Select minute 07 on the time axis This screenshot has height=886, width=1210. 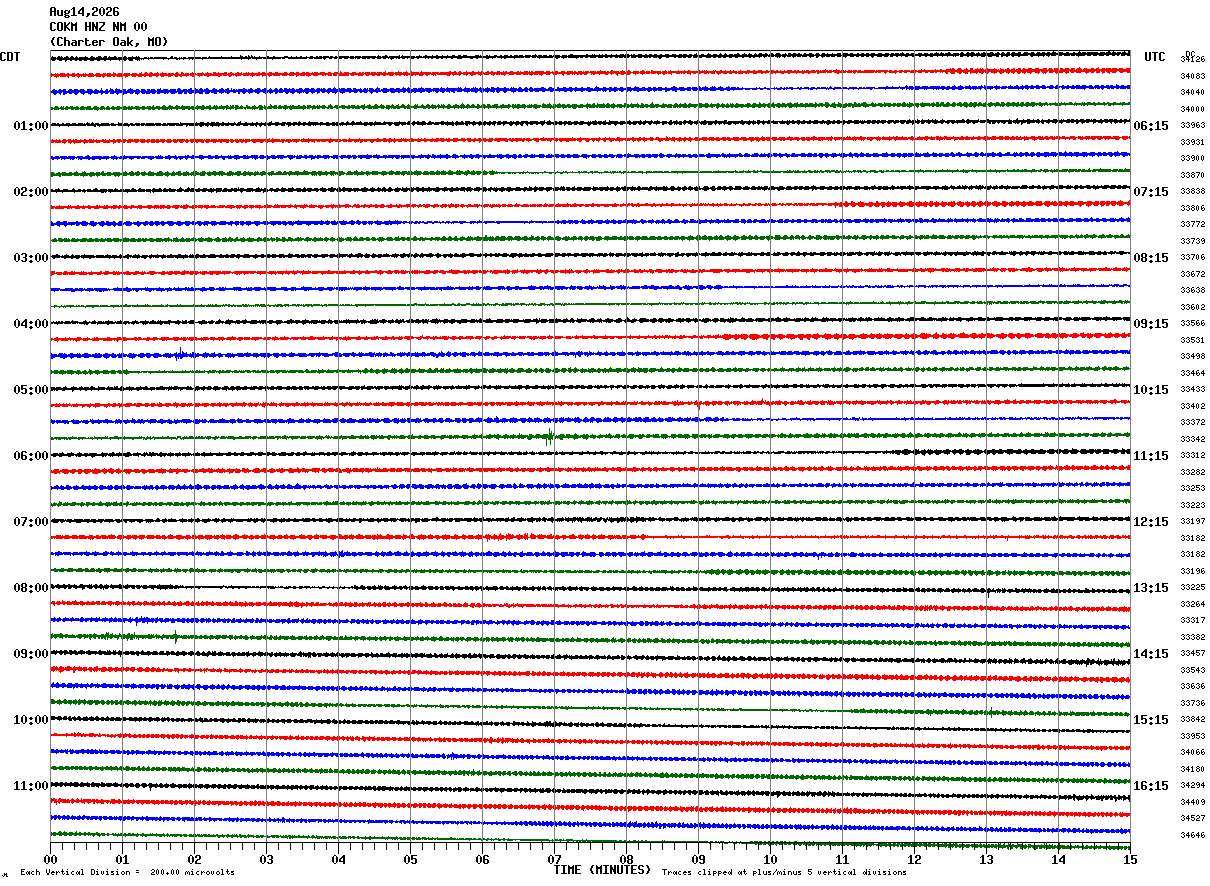pos(554,859)
